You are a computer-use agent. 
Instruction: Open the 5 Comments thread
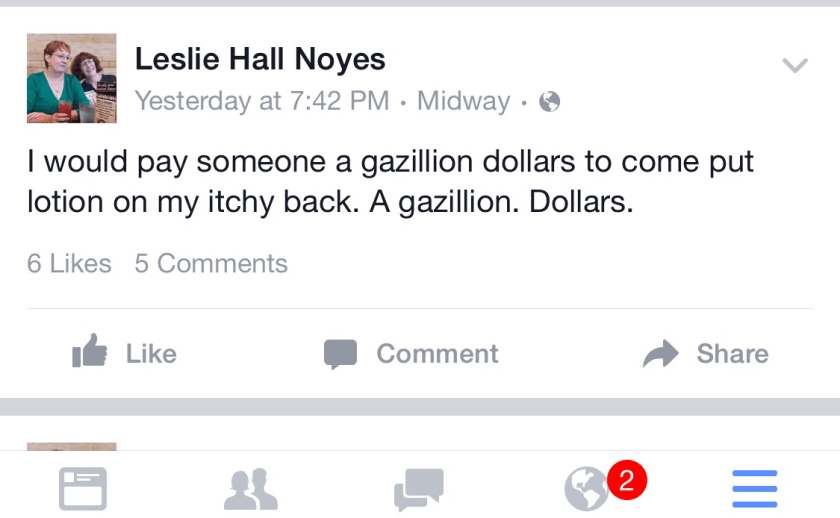pos(211,263)
